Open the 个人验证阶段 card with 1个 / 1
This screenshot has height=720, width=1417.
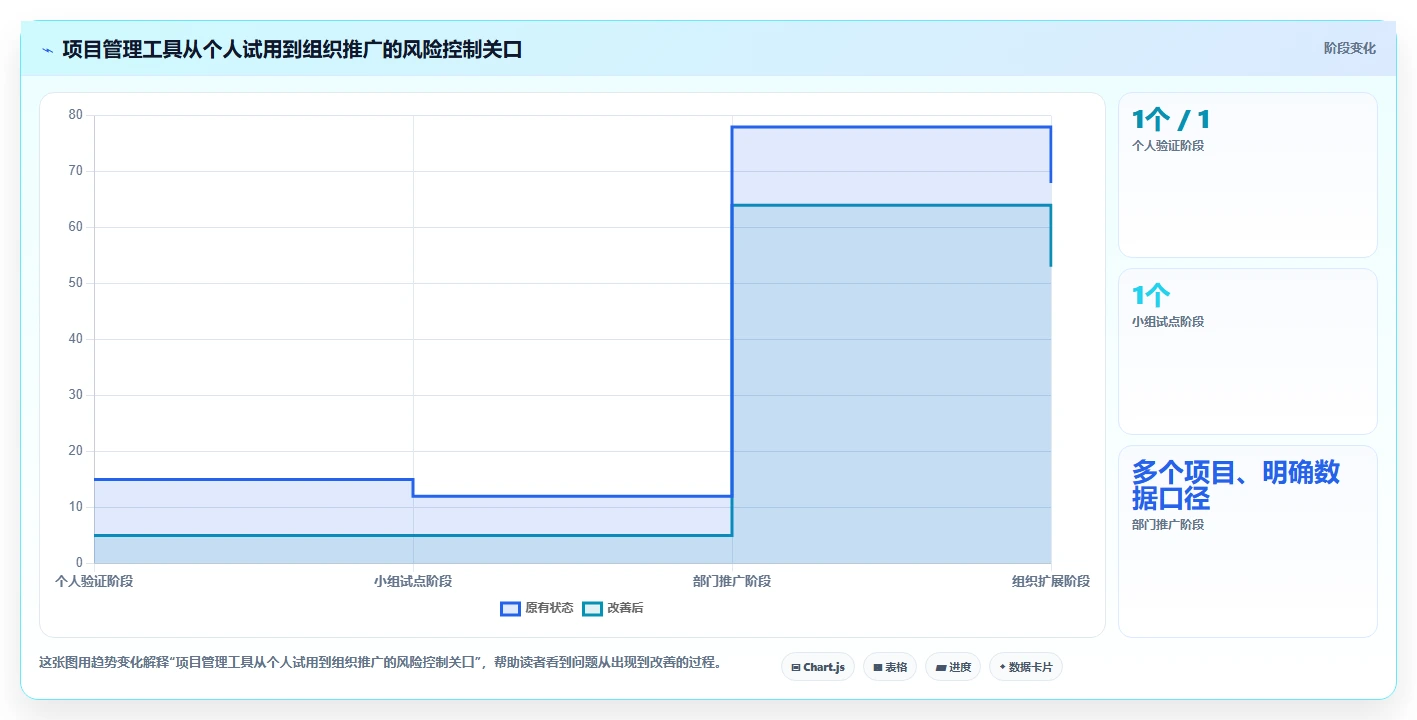[1247, 175]
